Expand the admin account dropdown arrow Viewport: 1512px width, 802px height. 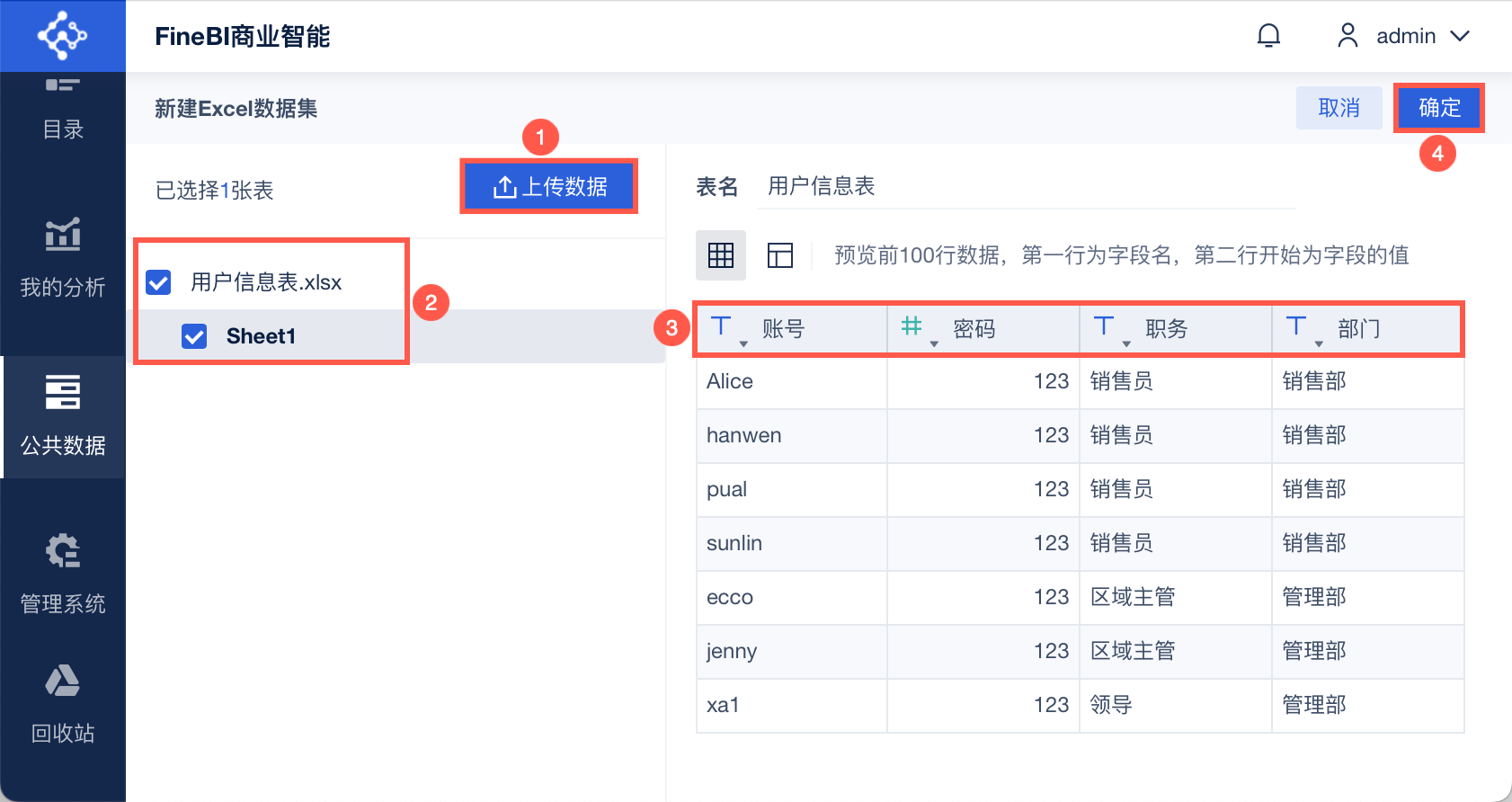click(1460, 36)
